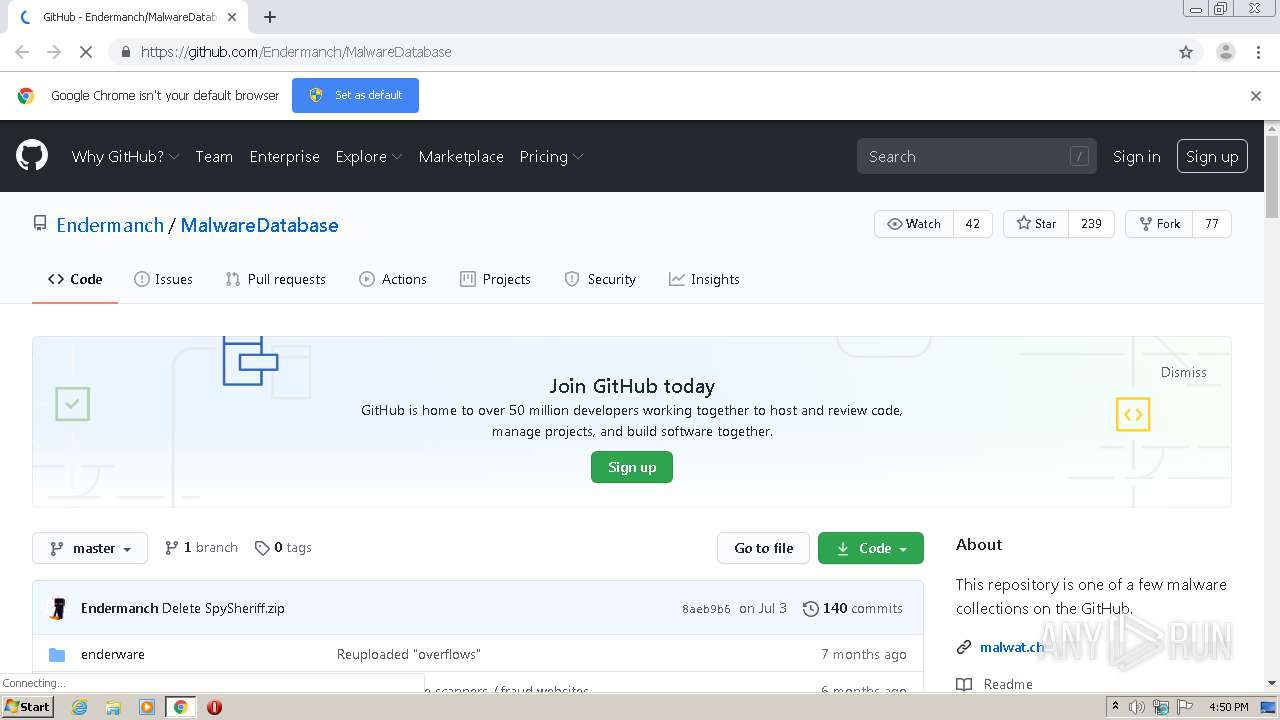The height and width of the screenshot is (720, 1280).
Task: Click the Chrome taskbar icon
Action: 181,707
